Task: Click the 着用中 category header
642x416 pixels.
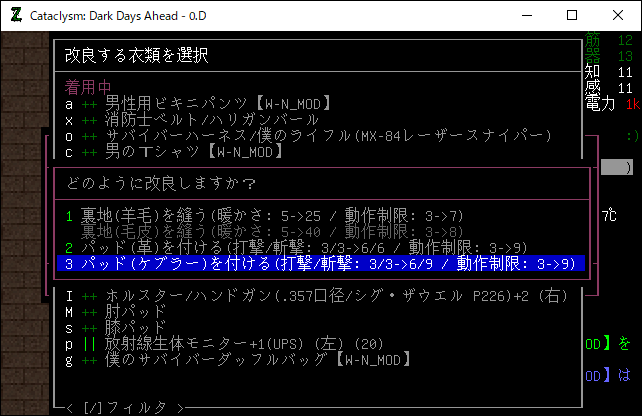Action: click(x=88, y=87)
